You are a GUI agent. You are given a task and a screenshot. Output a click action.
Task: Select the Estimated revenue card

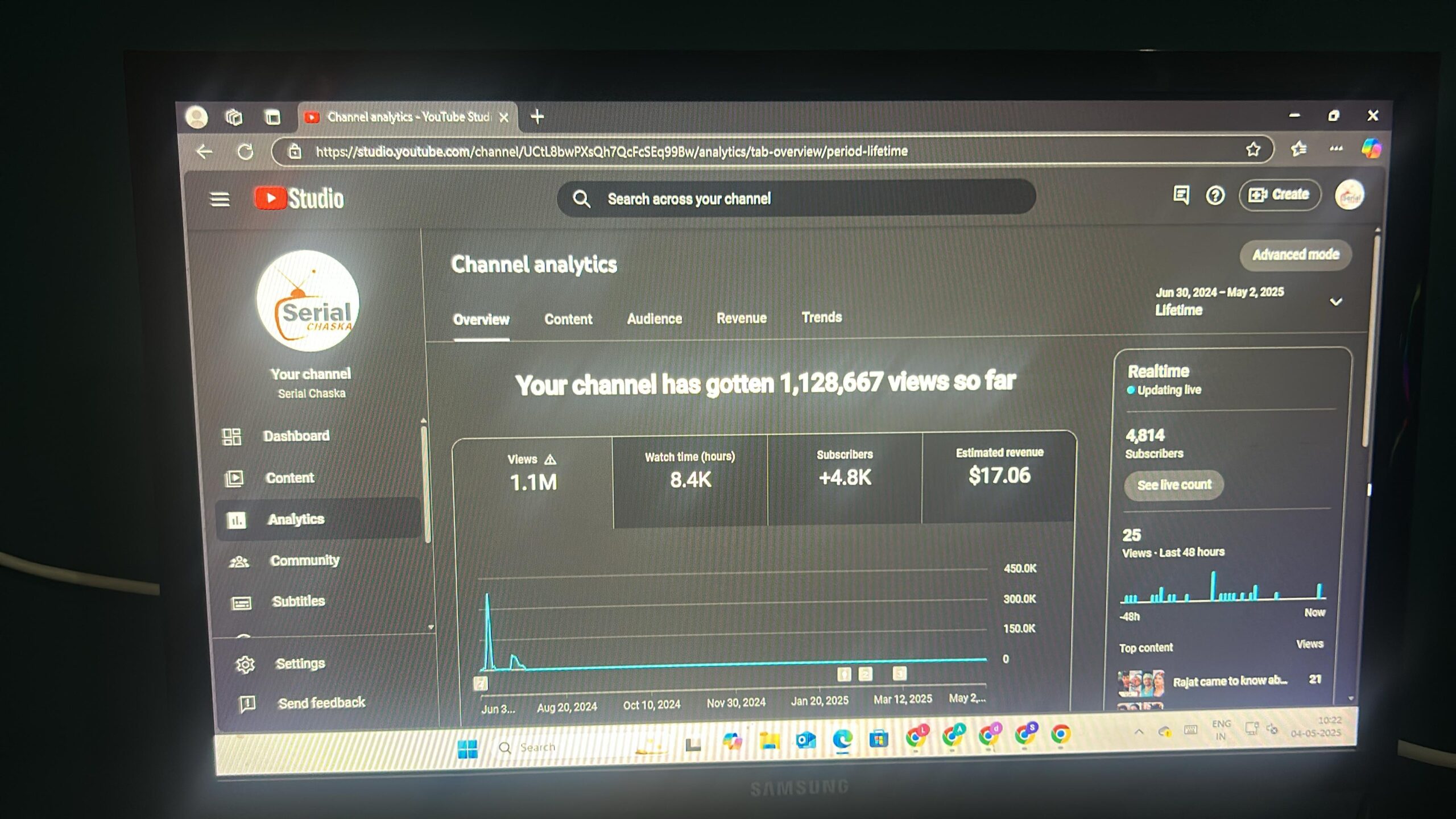pos(999,478)
